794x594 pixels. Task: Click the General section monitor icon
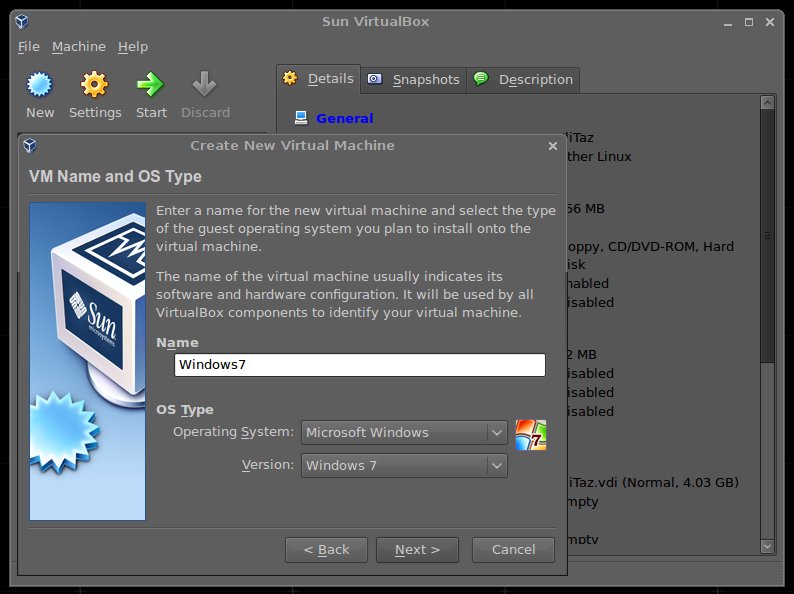(x=301, y=118)
